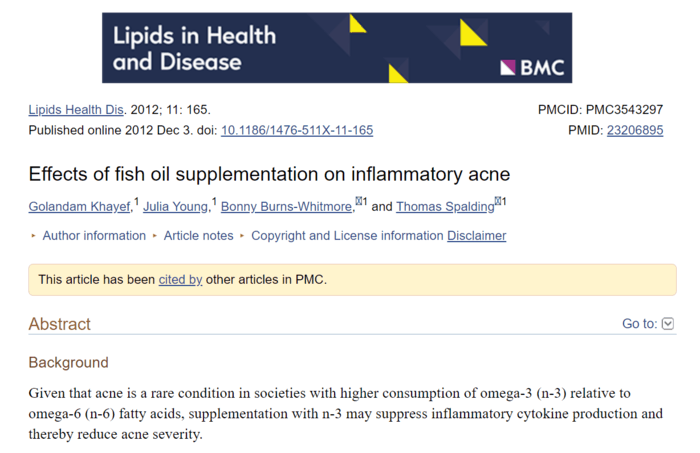
Task: Open the 'Go to:' section dropdown arrow
Action: click(x=668, y=324)
